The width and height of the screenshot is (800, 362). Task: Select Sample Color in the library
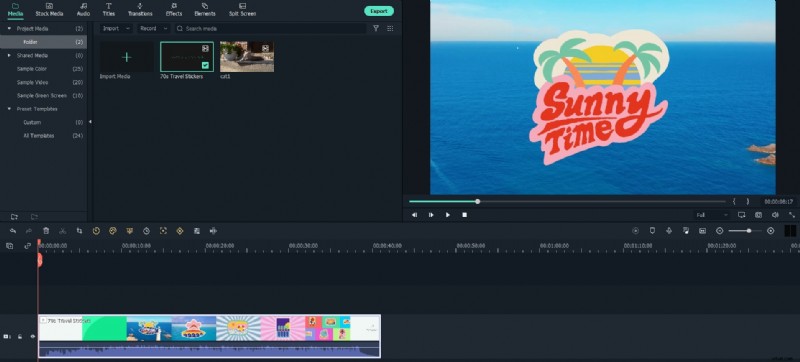32,69
